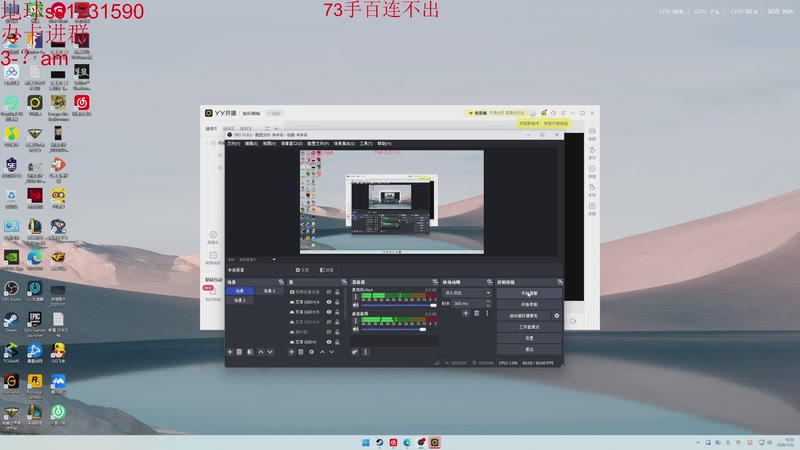The width and height of the screenshot is (800, 450).
Task: Hide the 文本 (GDI+) 15 source via eye icon
Action: tap(329, 312)
